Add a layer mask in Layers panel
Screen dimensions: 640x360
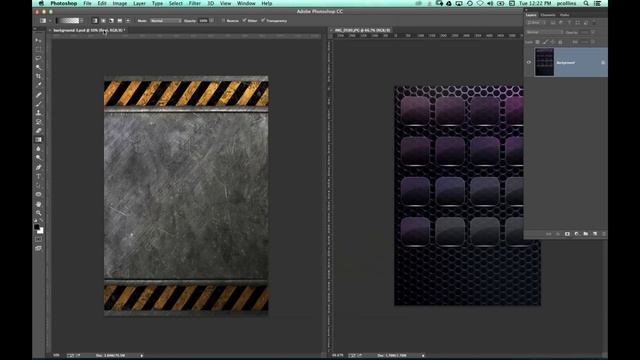coord(567,234)
